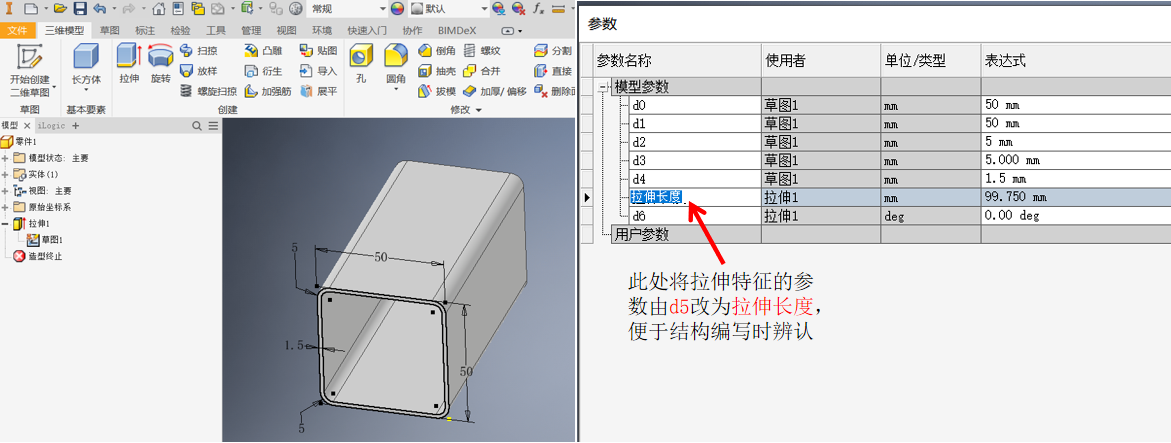Activate the 孔 hole tool
1171x443 pixels.
pos(361,63)
